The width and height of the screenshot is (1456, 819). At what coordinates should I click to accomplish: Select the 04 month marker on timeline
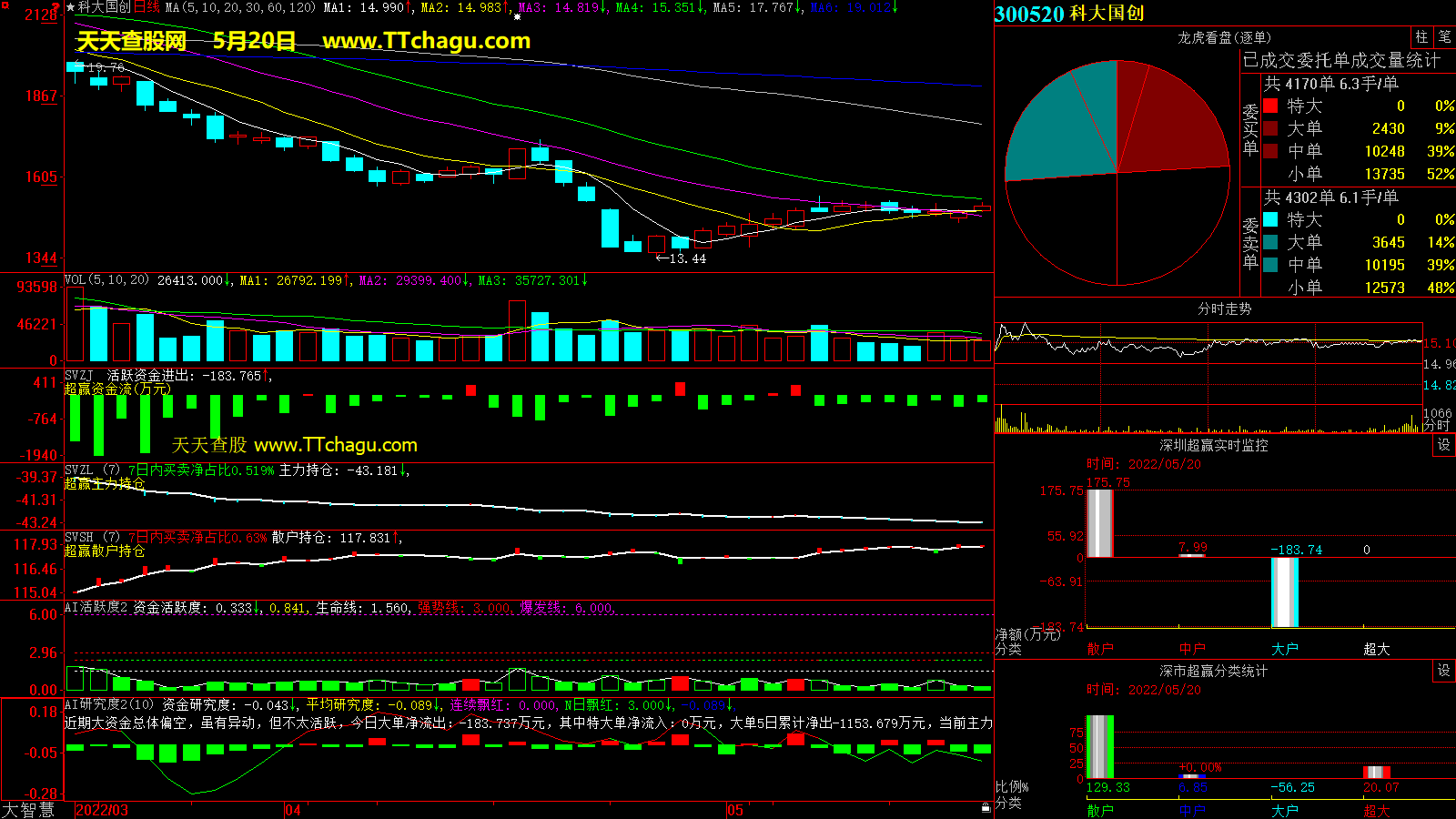click(x=293, y=810)
